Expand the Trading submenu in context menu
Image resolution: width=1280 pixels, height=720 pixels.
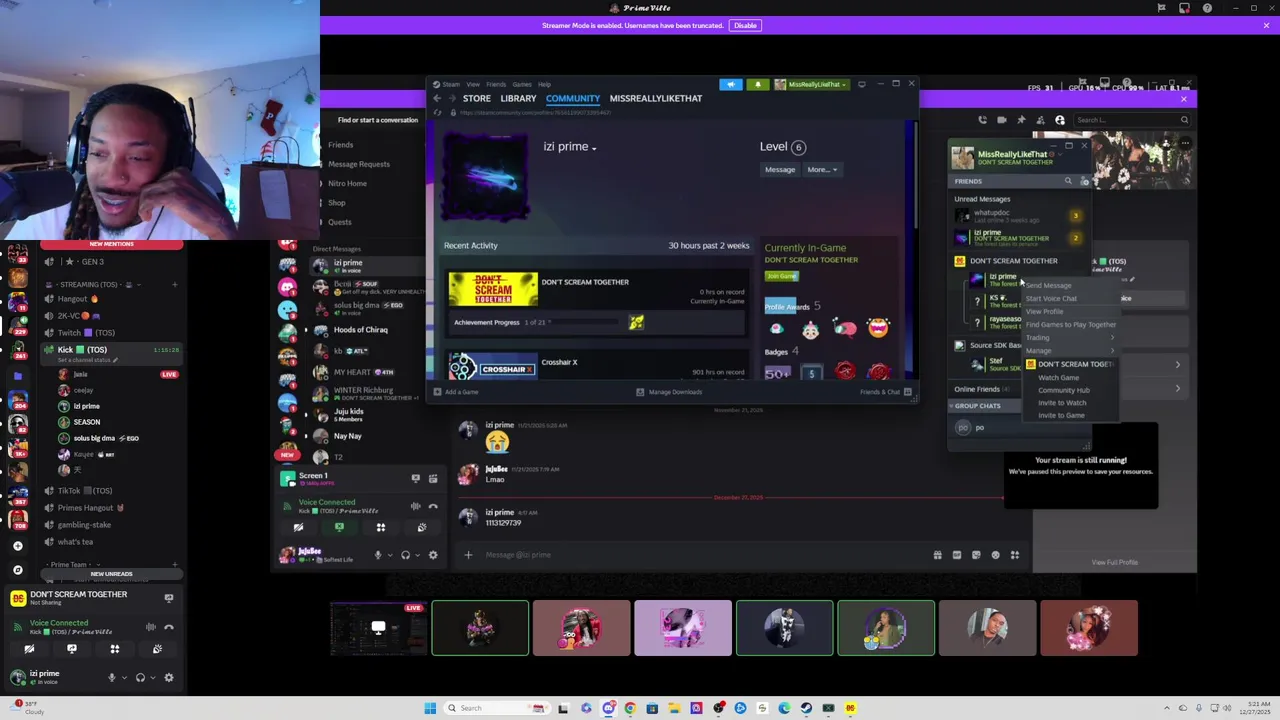1069,337
